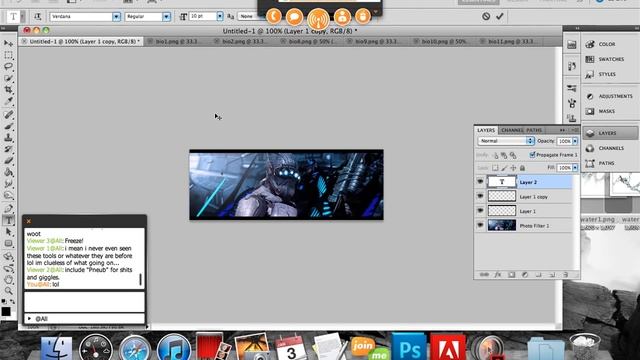The height and width of the screenshot is (360, 640).
Task: Select the Lasso tool
Action: pyautogui.click(x=9, y=66)
